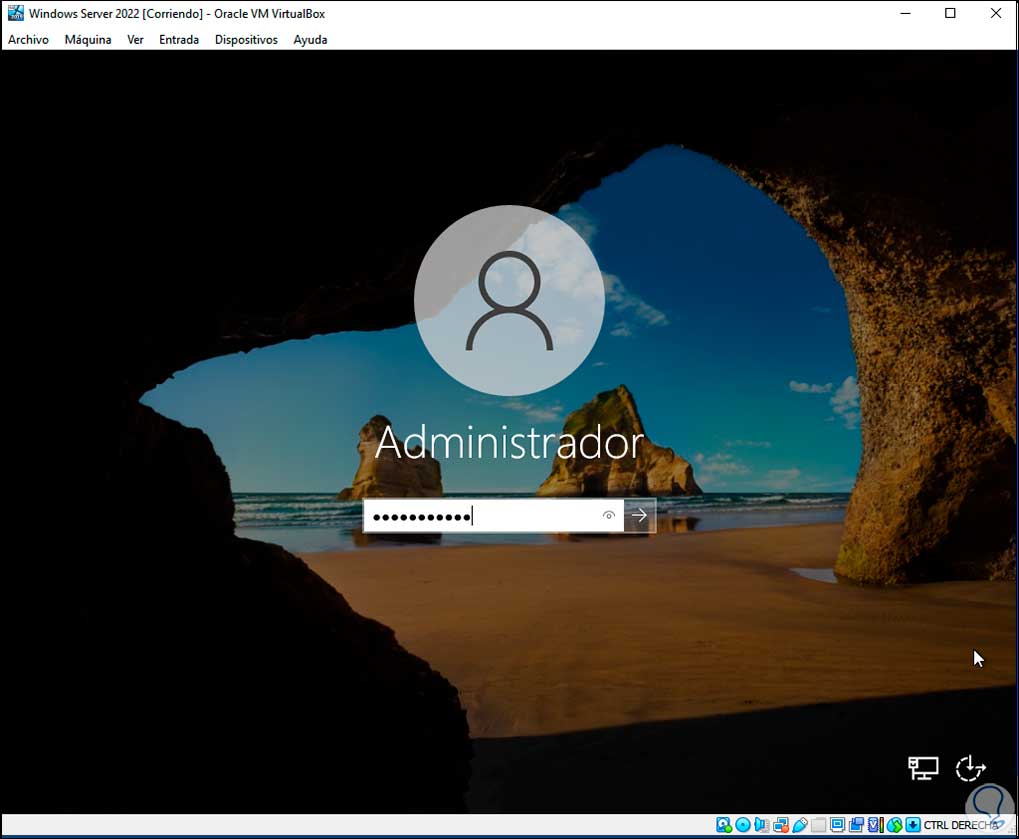Open the Entrada menu
This screenshot has width=1019, height=839.
179,40
